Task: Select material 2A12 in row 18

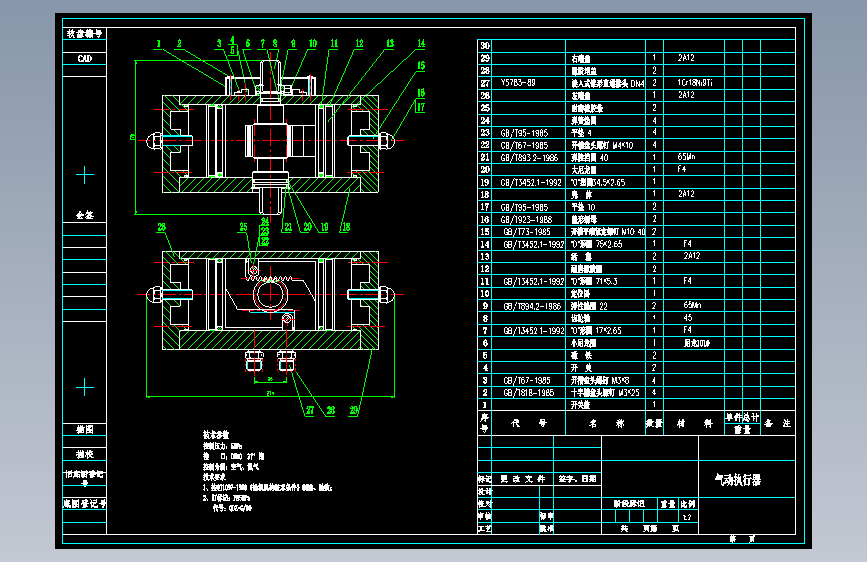Action: (686, 194)
